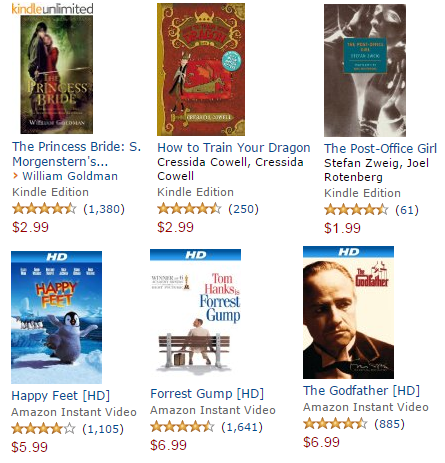Open The Post-Office Girl cover image
Image resolution: width=445 pixels, height=463 pixels.
tap(365, 70)
